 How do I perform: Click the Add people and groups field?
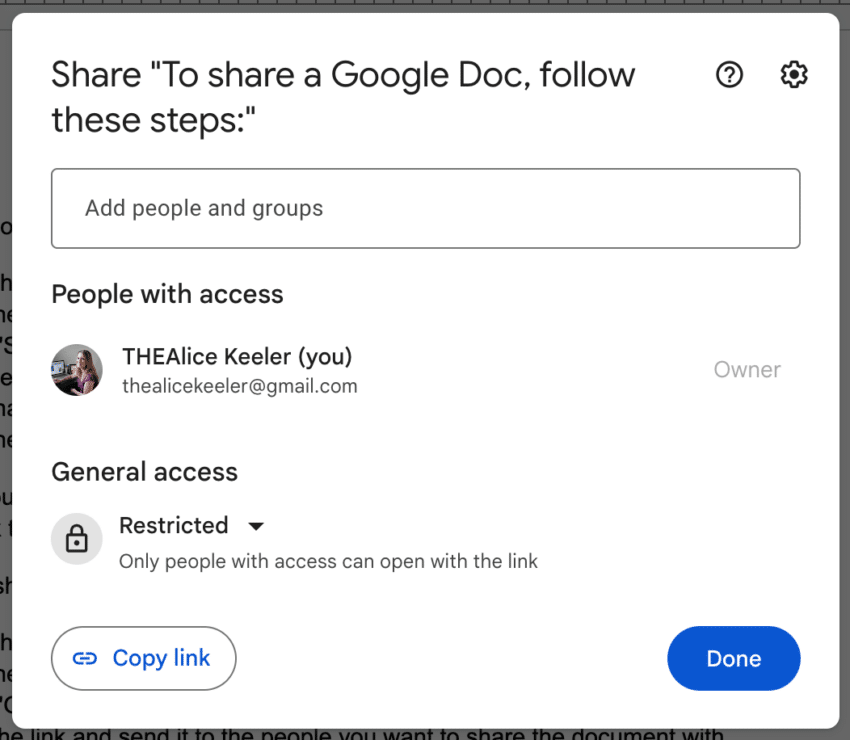tap(426, 208)
